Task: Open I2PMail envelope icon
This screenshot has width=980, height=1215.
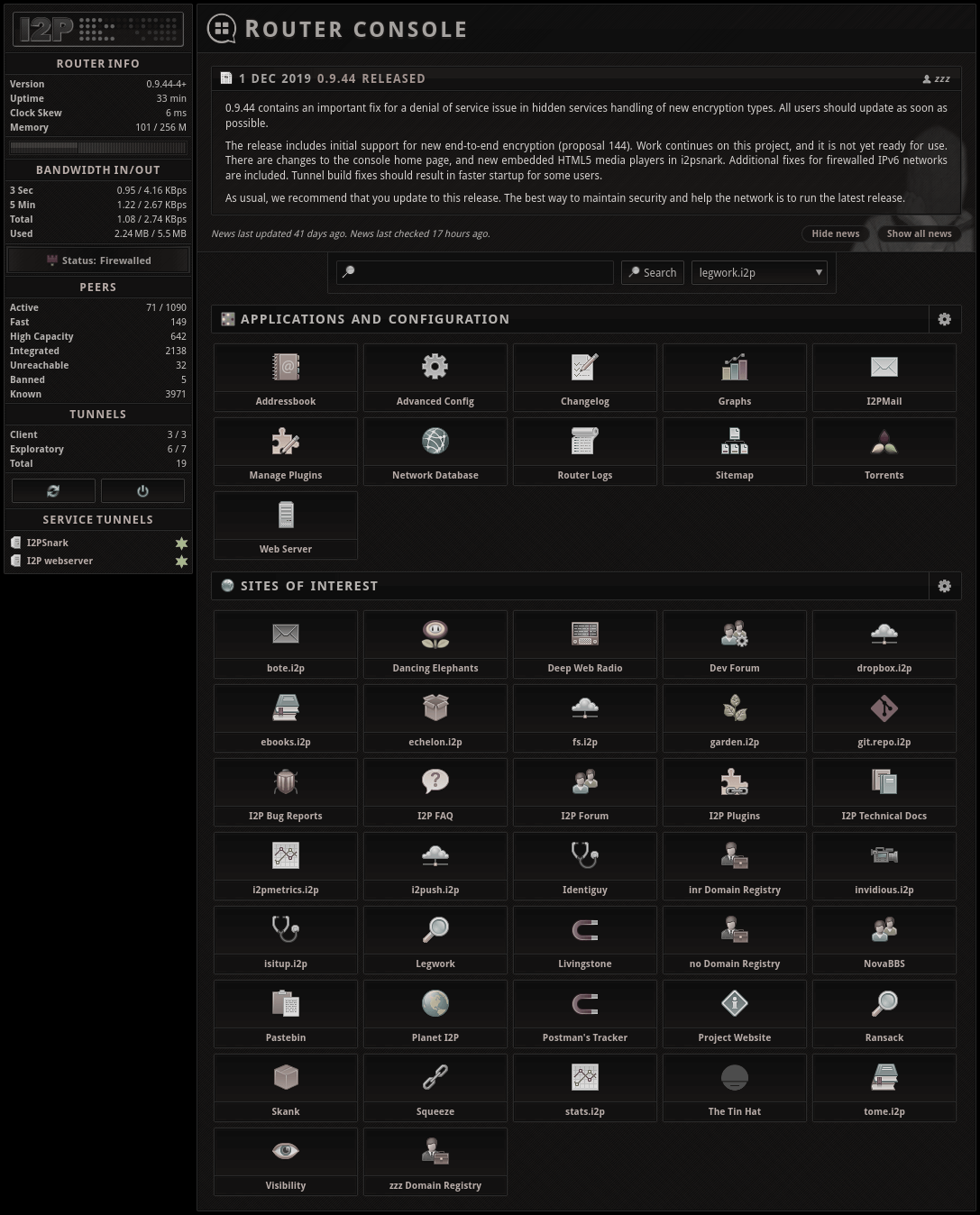Action: pyautogui.click(x=884, y=367)
